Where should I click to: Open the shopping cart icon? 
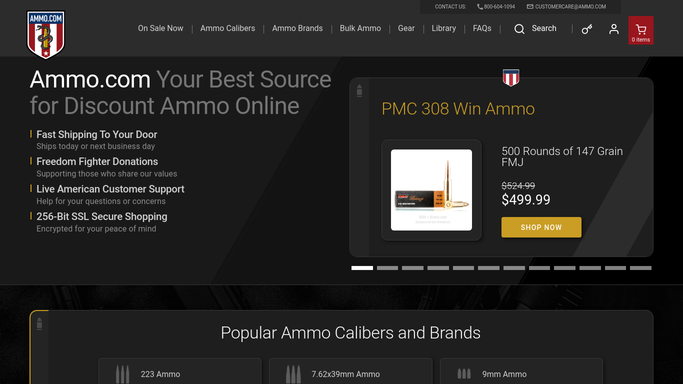click(x=641, y=30)
